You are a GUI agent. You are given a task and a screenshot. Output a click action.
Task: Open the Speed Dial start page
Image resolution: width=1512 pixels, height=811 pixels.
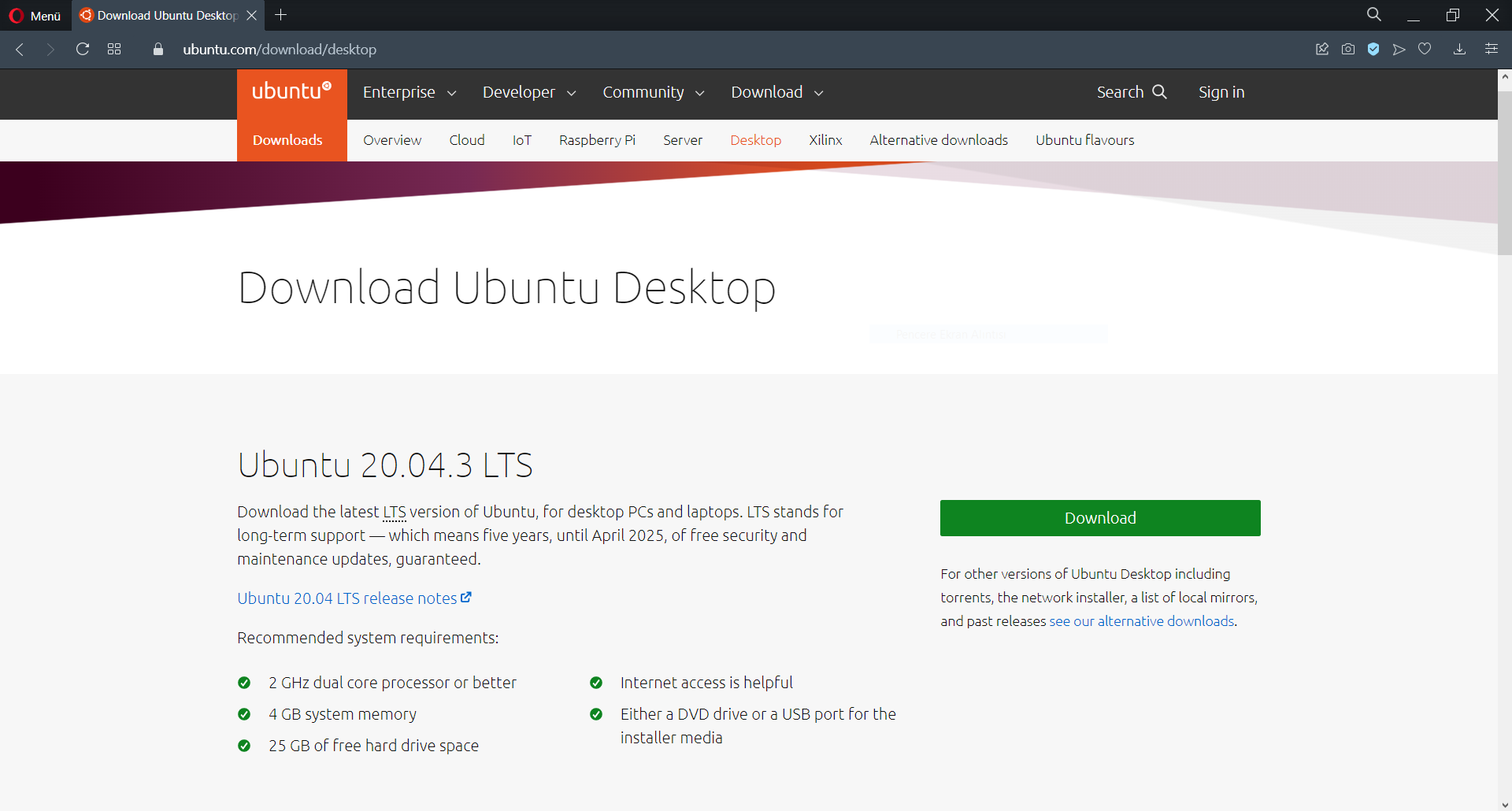(114, 50)
